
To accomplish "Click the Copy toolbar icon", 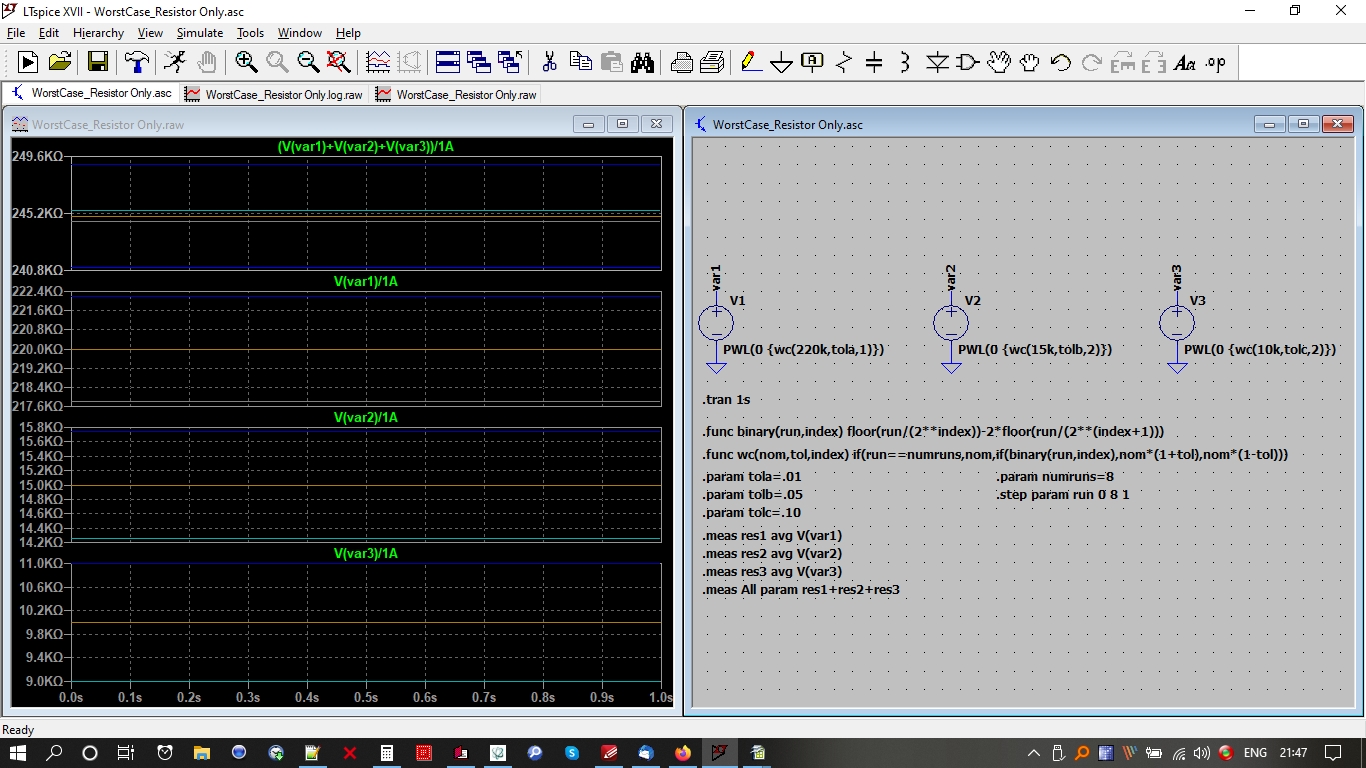I will click(580, 63).
